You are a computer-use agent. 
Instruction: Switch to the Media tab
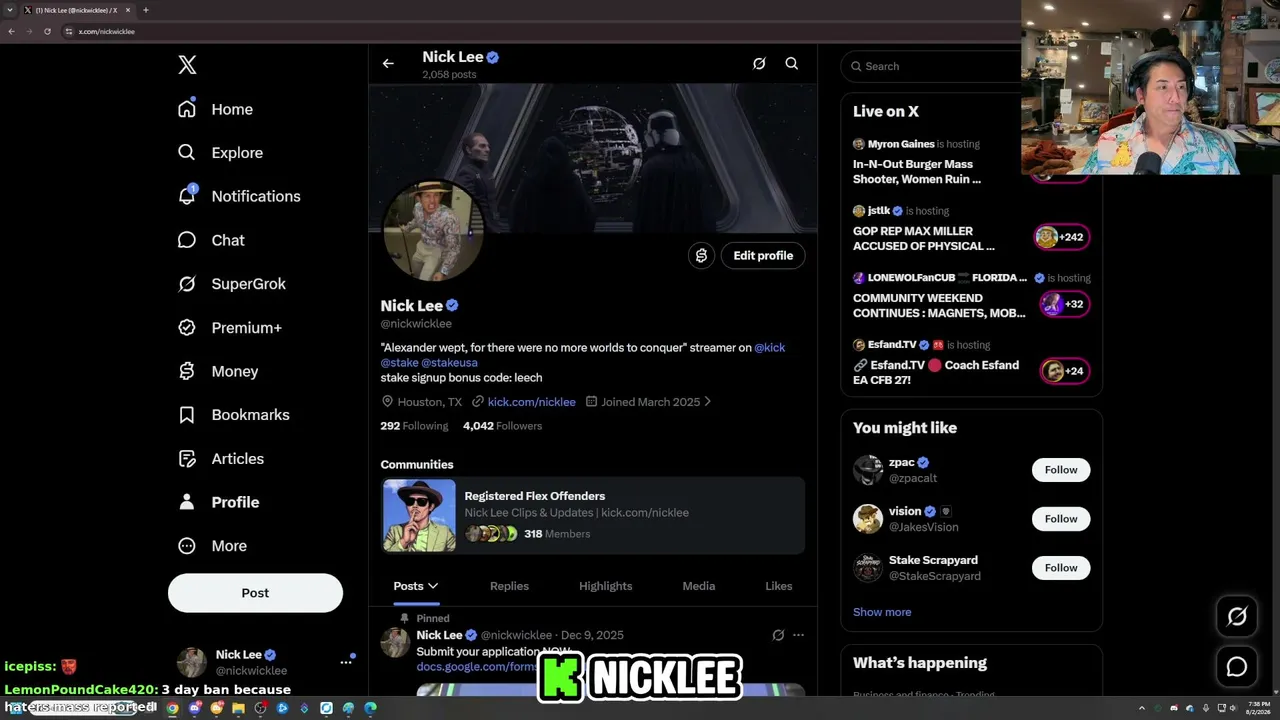click(x=698, y=586)
